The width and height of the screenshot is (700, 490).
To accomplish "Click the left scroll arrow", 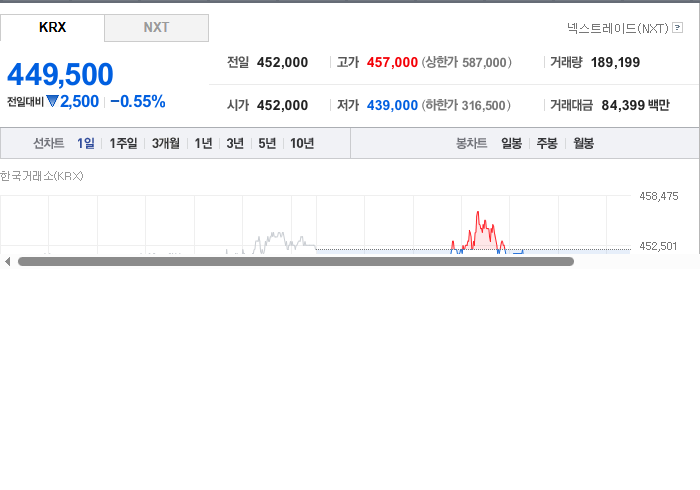I will tap(7, 262).
